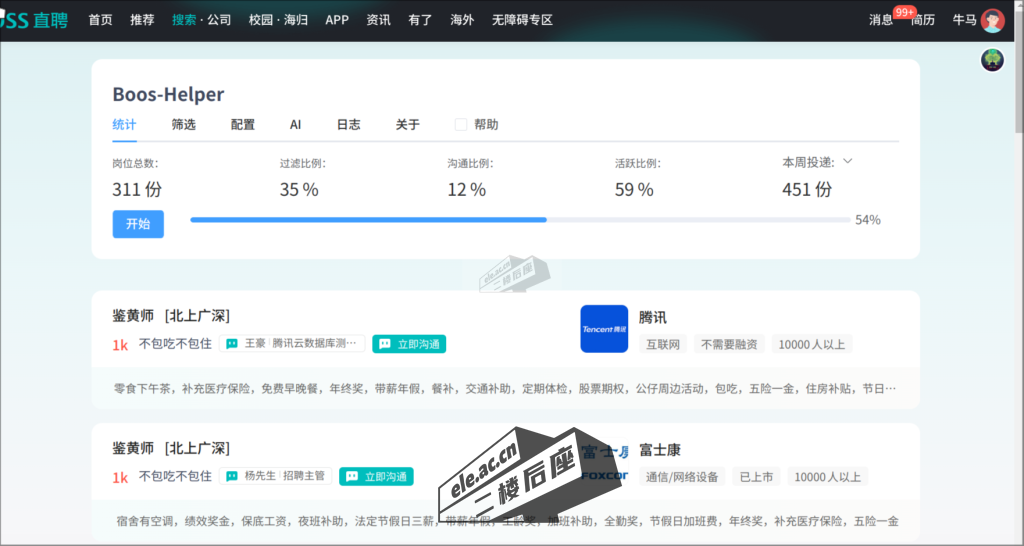This screenshot has width=1024, height=546.
Task: Open the 鉴黄师 job title at Tencent
Action: (133, 316)
